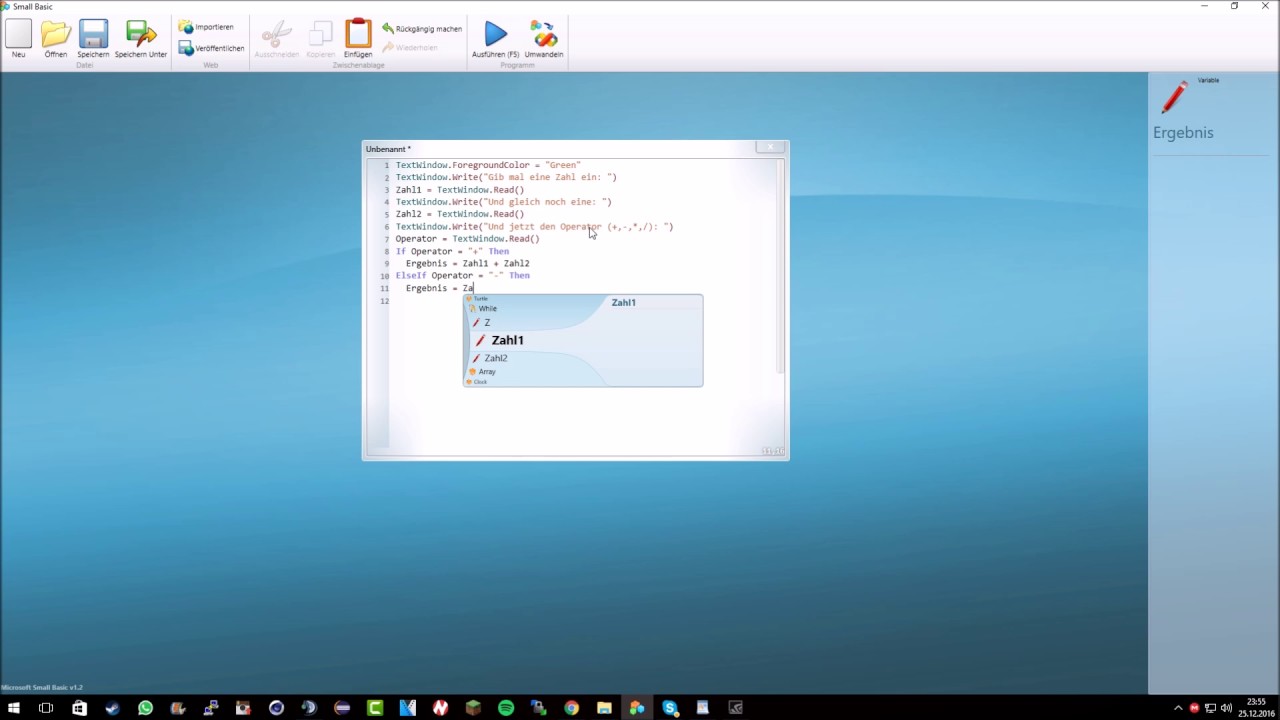This screenshot has width=1280, height=720.
Task: Click the volume icon in system tray
Action: coord(1226,708)
